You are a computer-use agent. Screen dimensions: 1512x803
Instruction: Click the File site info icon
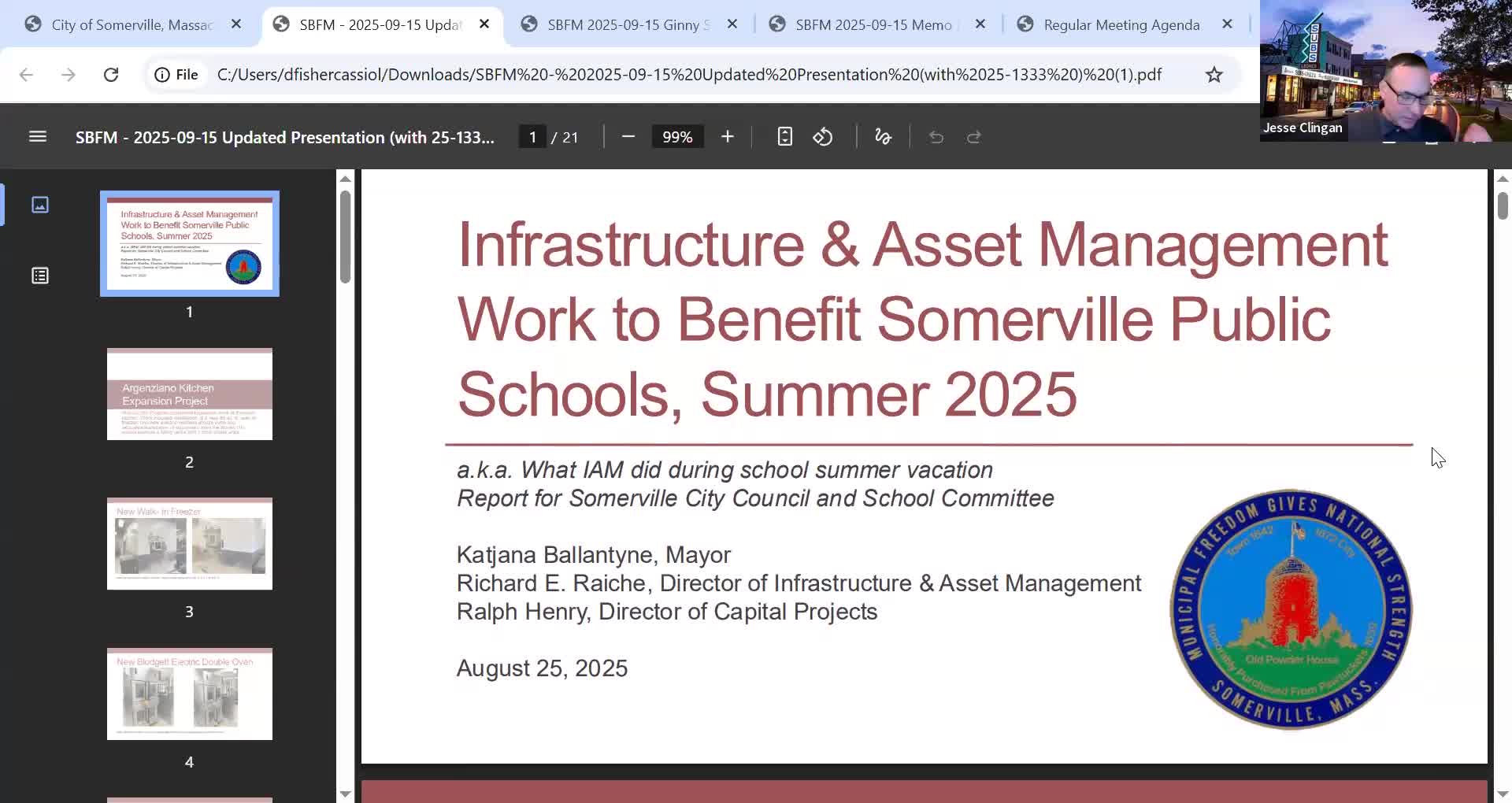point(176,75)
